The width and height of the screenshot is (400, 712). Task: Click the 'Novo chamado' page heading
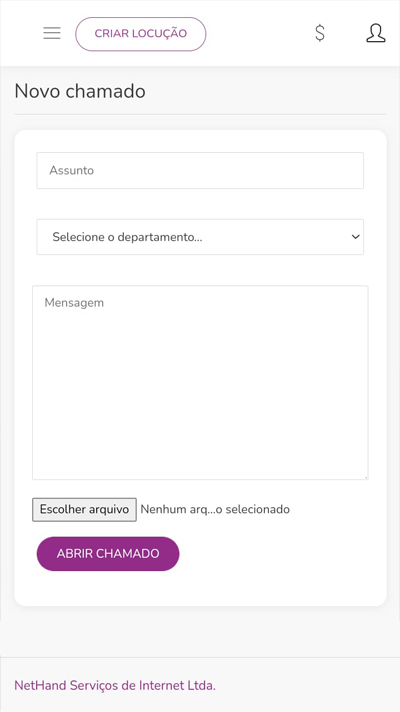[x=80, y=91]
